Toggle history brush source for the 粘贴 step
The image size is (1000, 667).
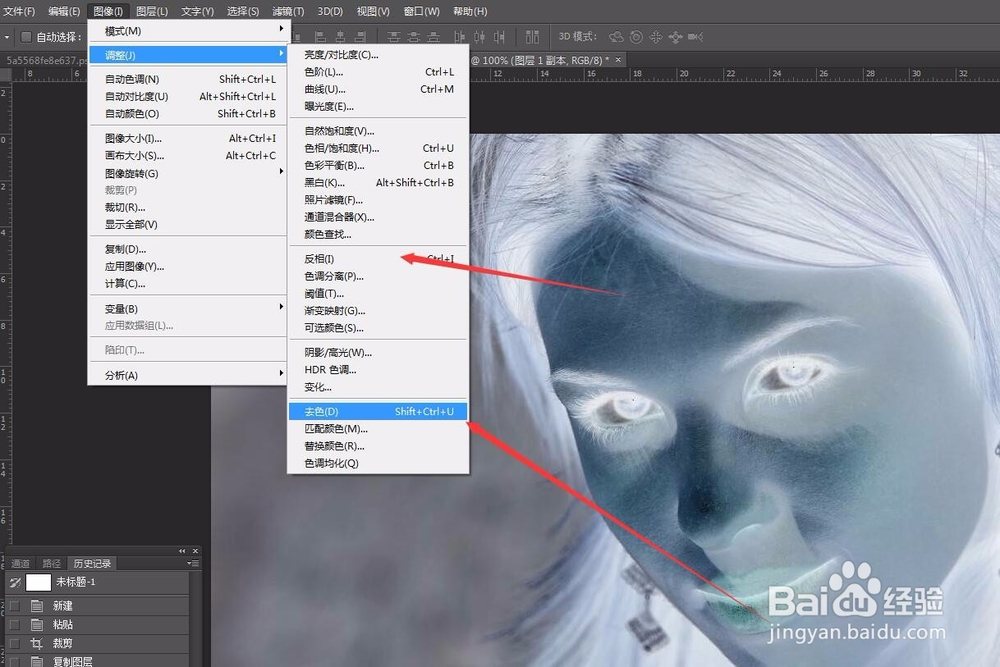tap(15, 623)
